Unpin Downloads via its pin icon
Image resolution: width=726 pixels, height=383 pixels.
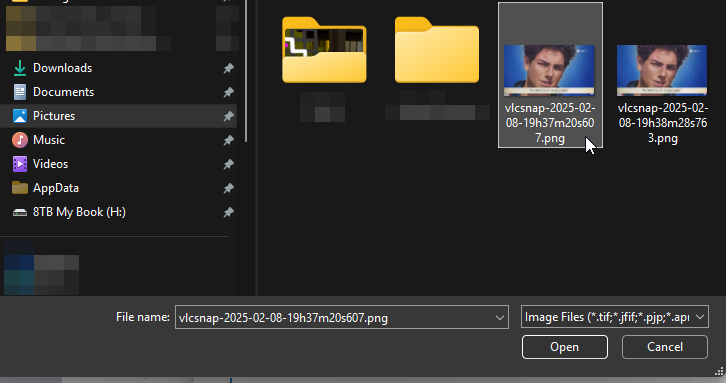[228, 69]
